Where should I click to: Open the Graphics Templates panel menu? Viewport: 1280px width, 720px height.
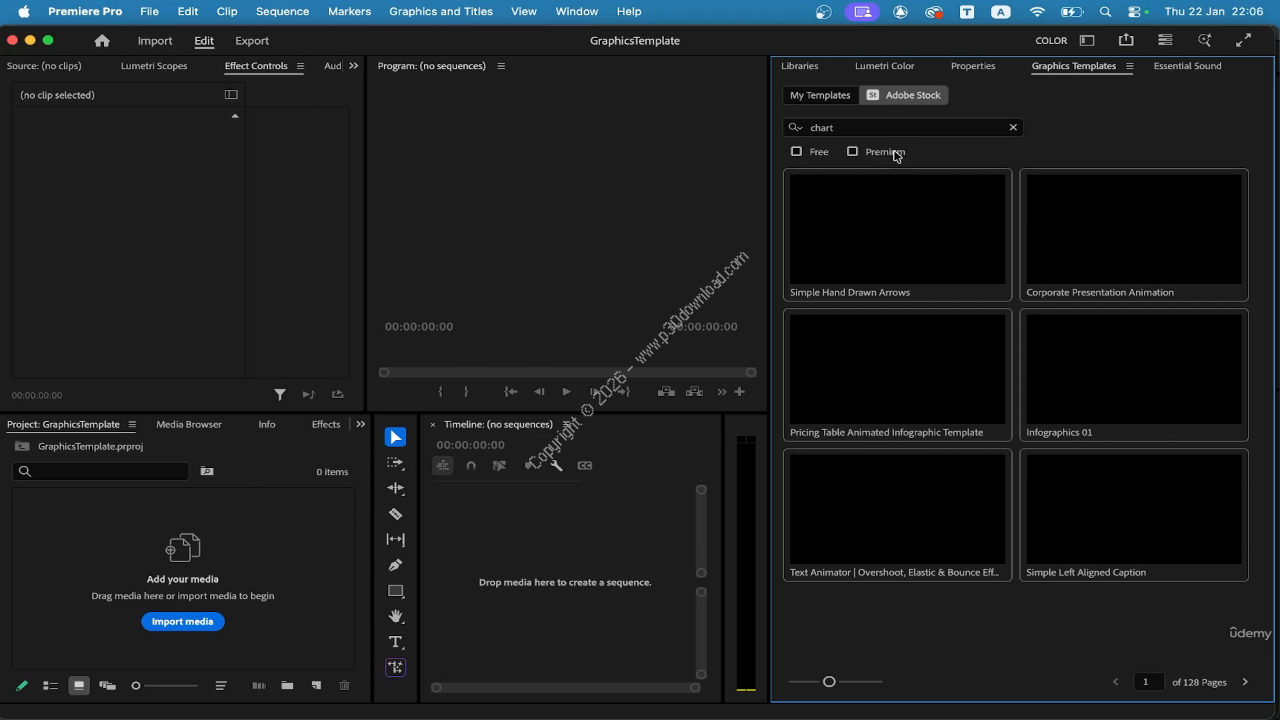pyautogui.click(x=1129, y=66)
